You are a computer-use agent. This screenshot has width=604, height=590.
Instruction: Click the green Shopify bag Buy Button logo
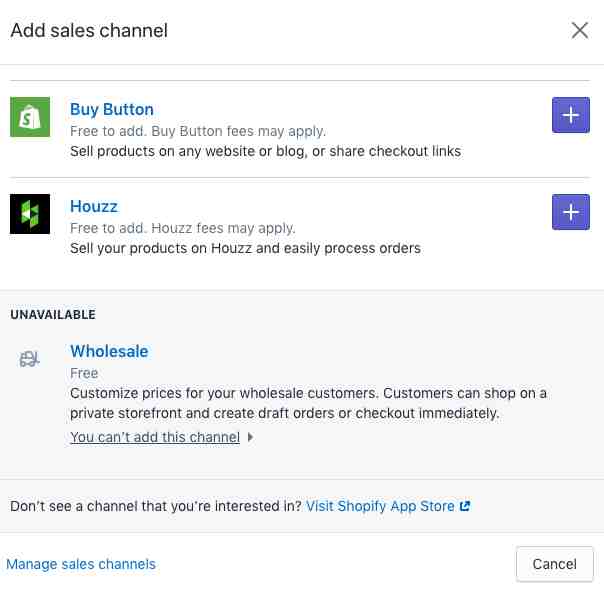tap(30, 117)
